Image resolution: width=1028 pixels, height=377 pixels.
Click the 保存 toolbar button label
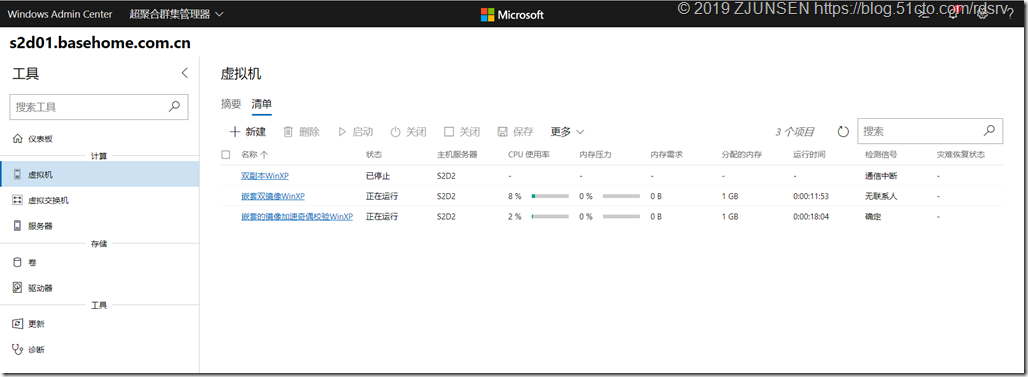(x=523, y=132)
